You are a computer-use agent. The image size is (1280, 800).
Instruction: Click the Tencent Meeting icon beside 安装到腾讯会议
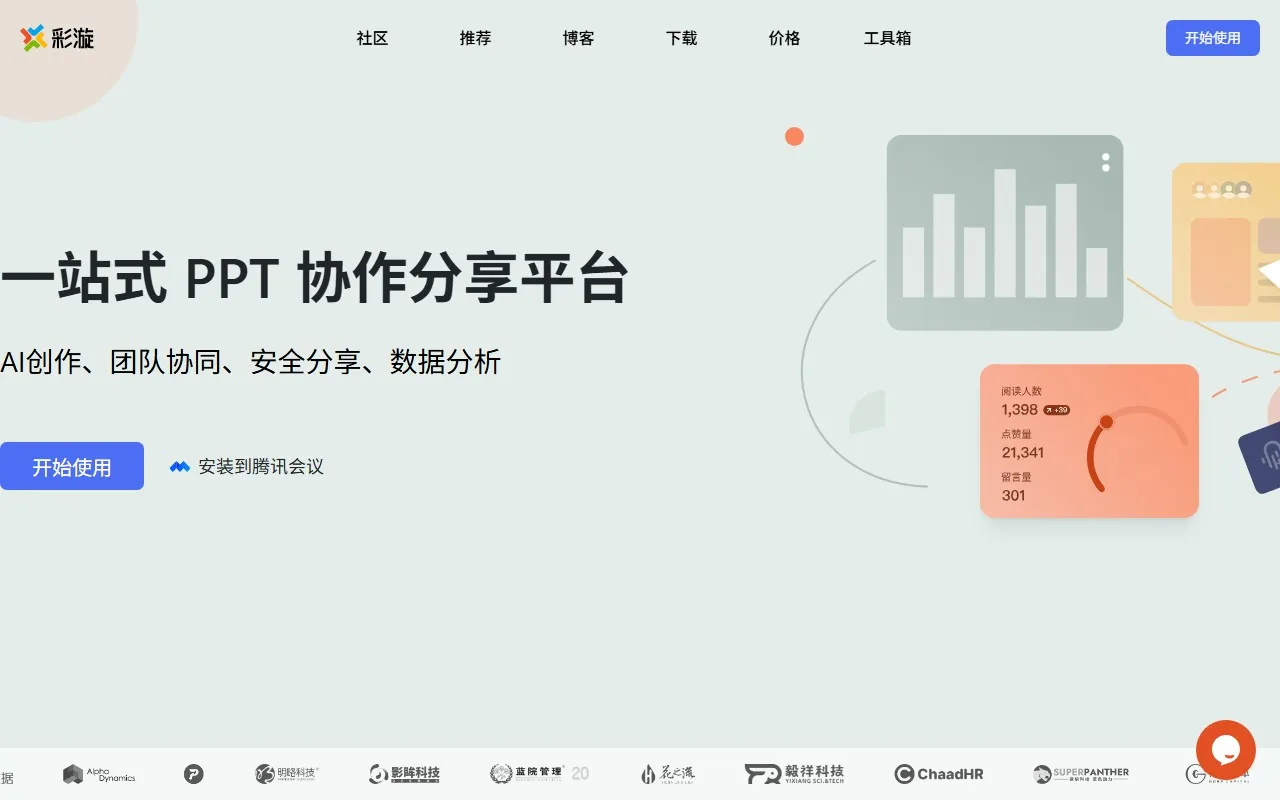pyautogui.click(x=180, y=466)
